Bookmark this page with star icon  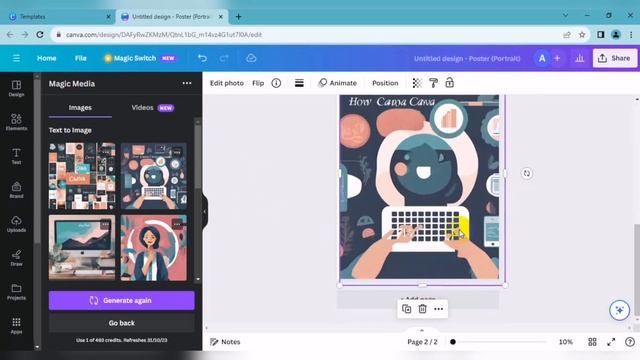click(x=582, y=35)
